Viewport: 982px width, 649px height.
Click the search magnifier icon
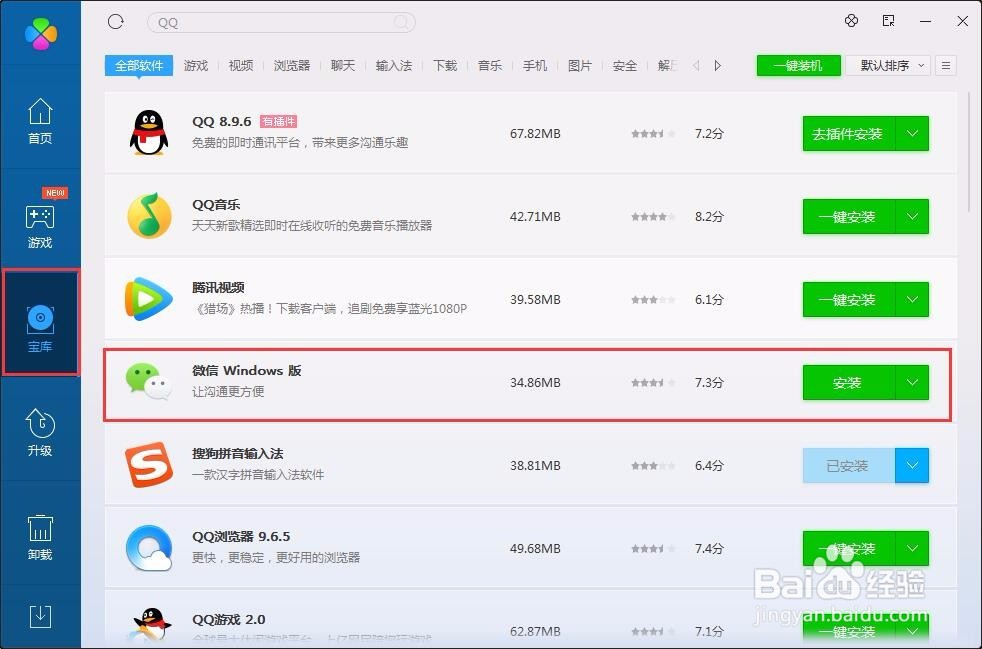(x=401, y=23)
